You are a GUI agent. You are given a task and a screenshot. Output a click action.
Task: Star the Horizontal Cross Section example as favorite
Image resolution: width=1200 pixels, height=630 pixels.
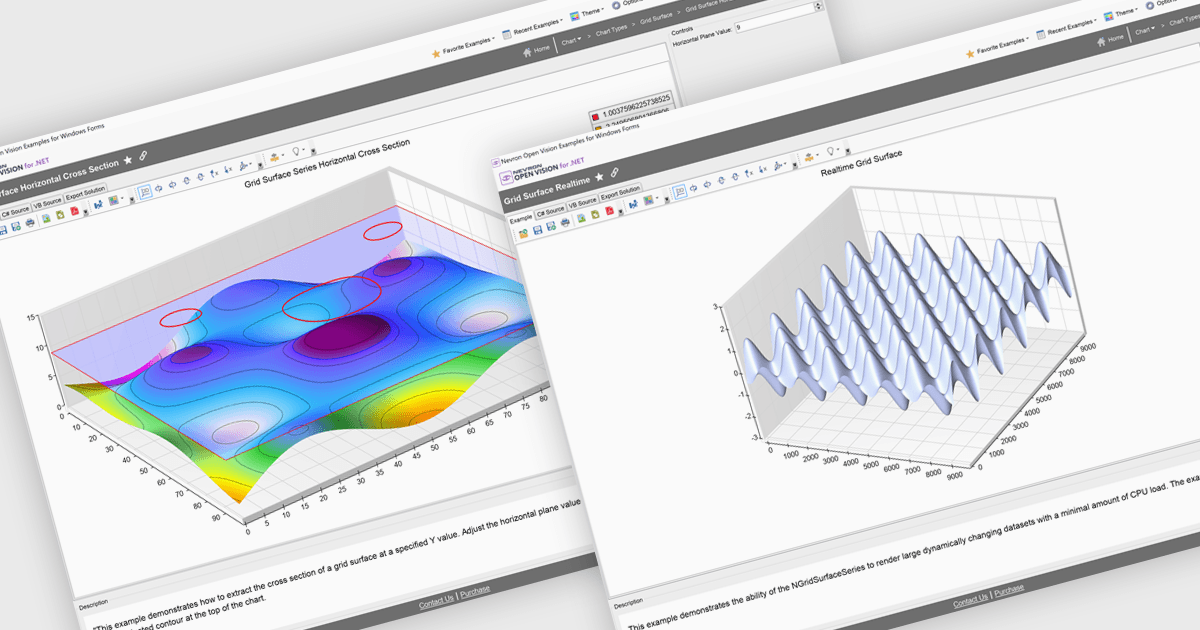pyautogui.click(x=128, y=160)
